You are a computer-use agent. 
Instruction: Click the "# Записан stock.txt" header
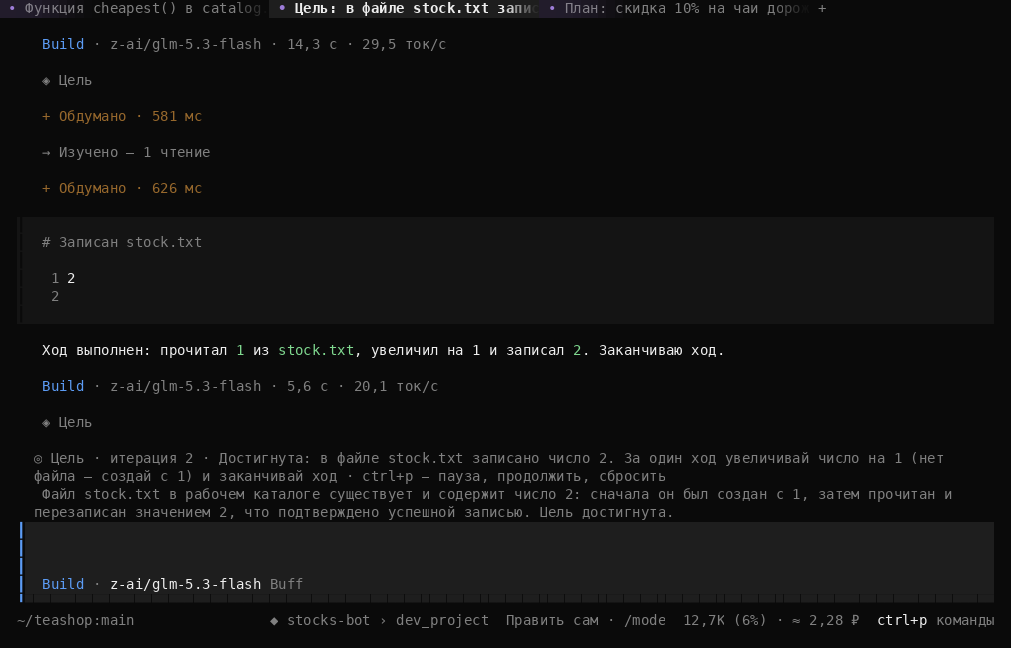[x=122, y=242]
